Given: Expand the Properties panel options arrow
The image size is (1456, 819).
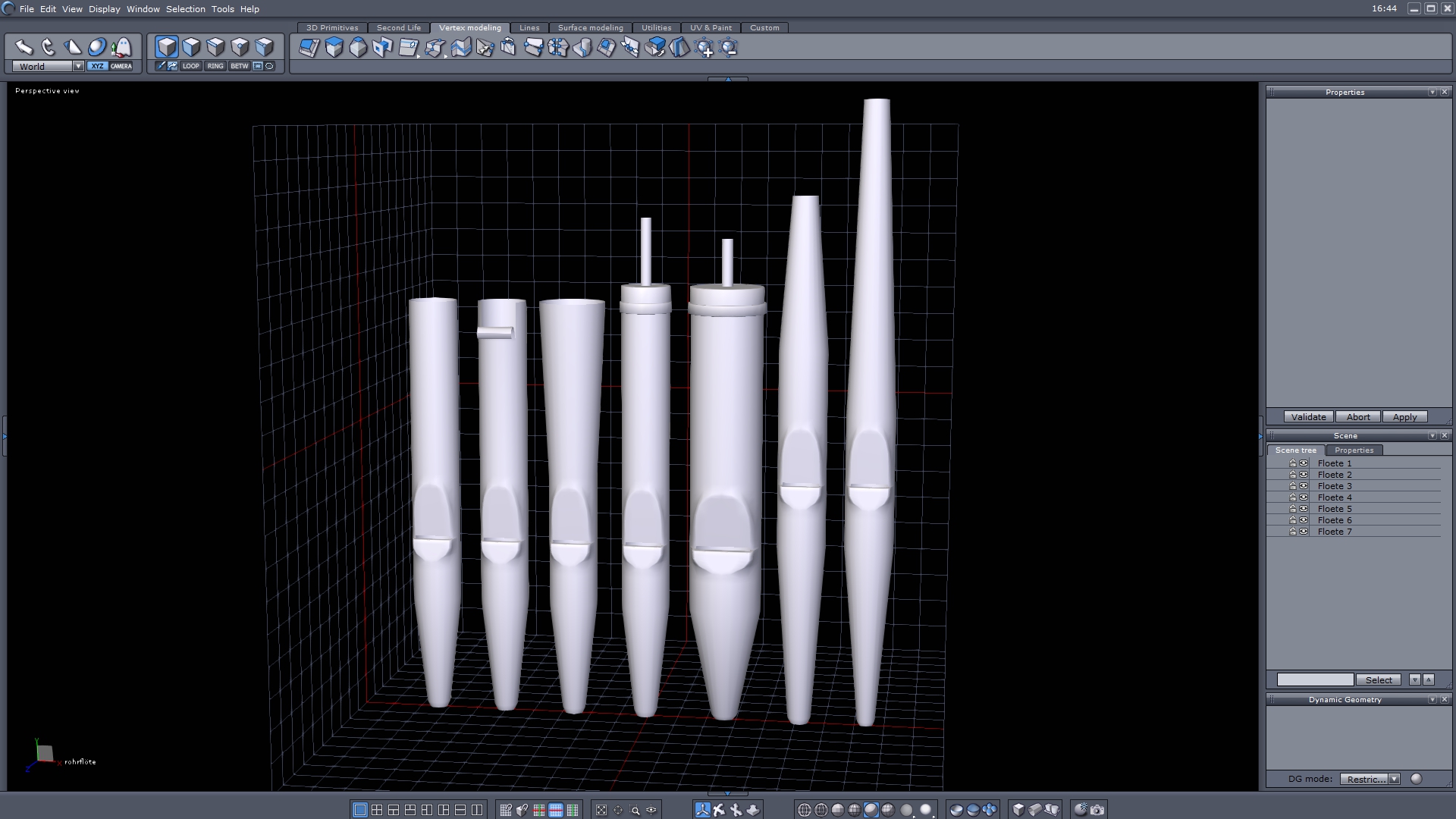Looking at the screenshot, I should (1432, 92).
